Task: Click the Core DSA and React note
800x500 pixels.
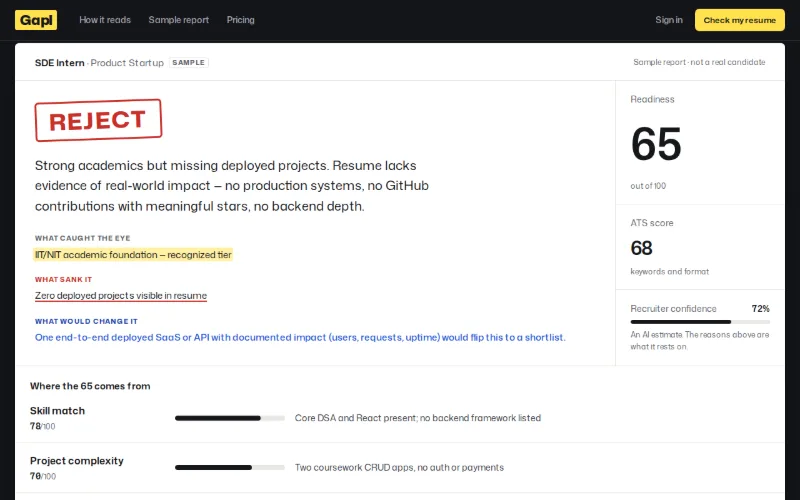Action: [418, 418]
